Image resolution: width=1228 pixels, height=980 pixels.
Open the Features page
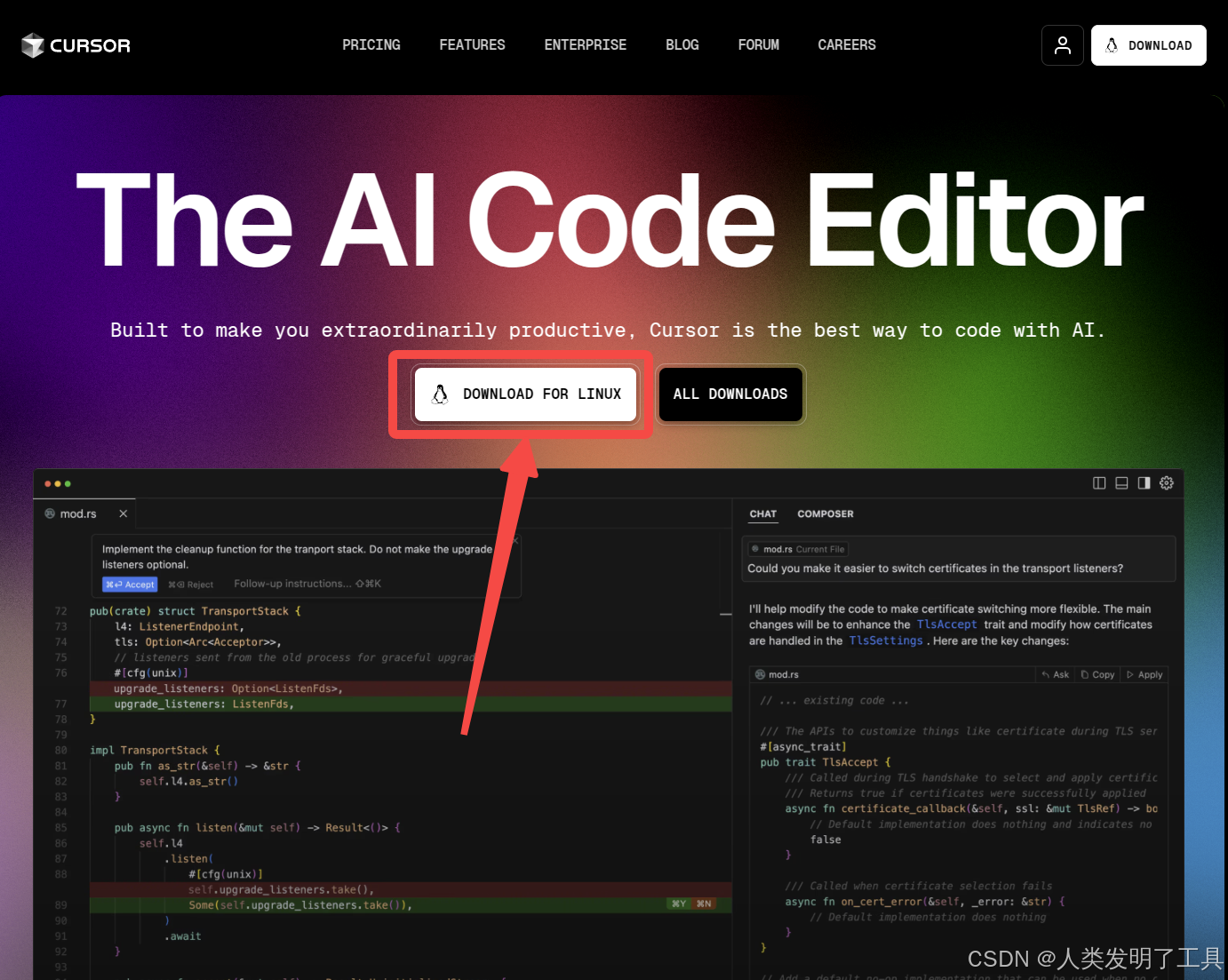pyautogui.click(x=472, y=44)
